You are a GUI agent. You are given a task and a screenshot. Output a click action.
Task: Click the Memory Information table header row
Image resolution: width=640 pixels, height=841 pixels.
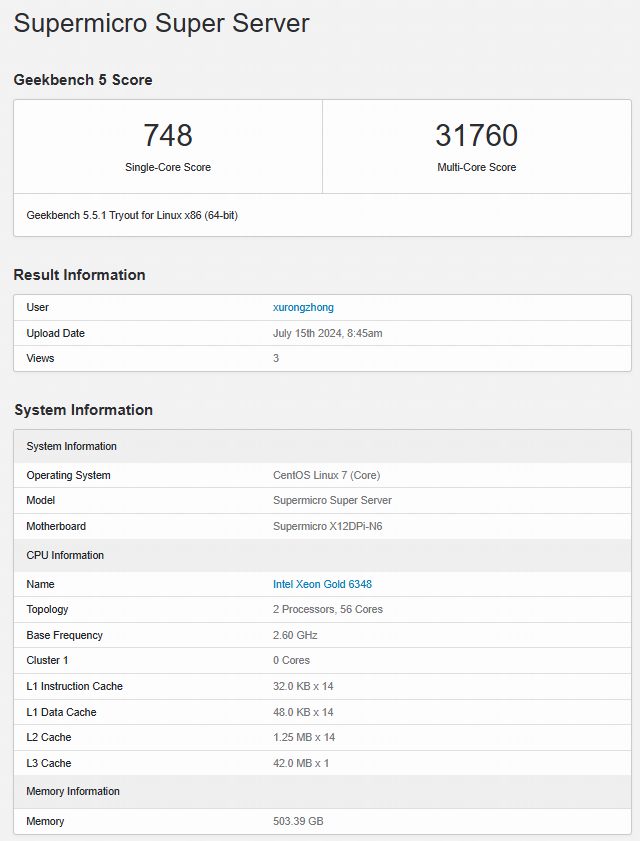click(73, 791)
